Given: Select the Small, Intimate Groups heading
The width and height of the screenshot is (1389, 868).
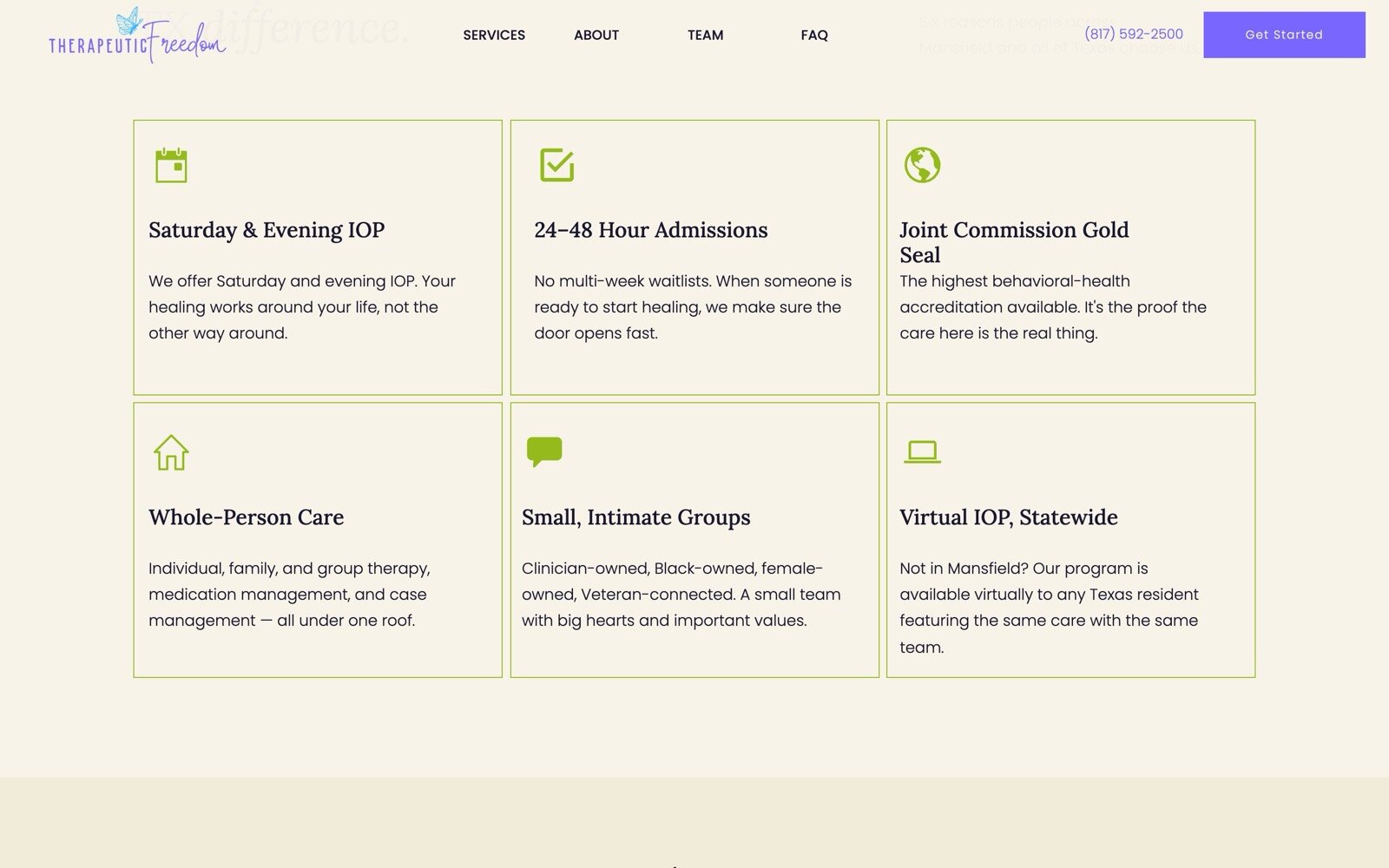Looking at the screenshot, I should click(635, 517).
